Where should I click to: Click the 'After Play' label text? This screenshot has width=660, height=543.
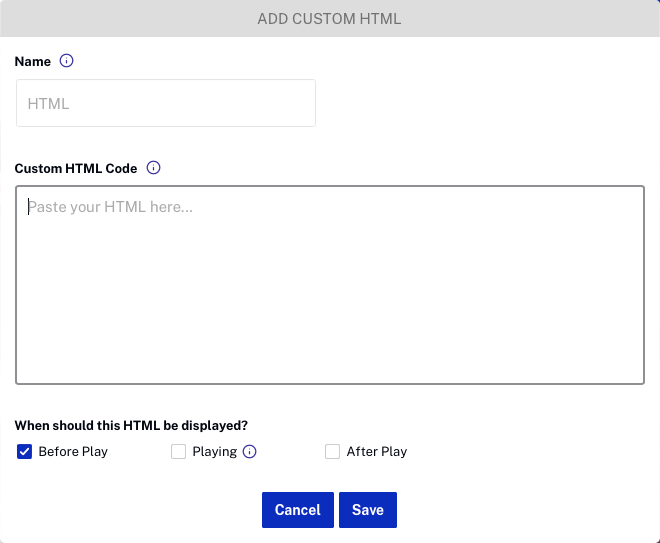[376, 452]
